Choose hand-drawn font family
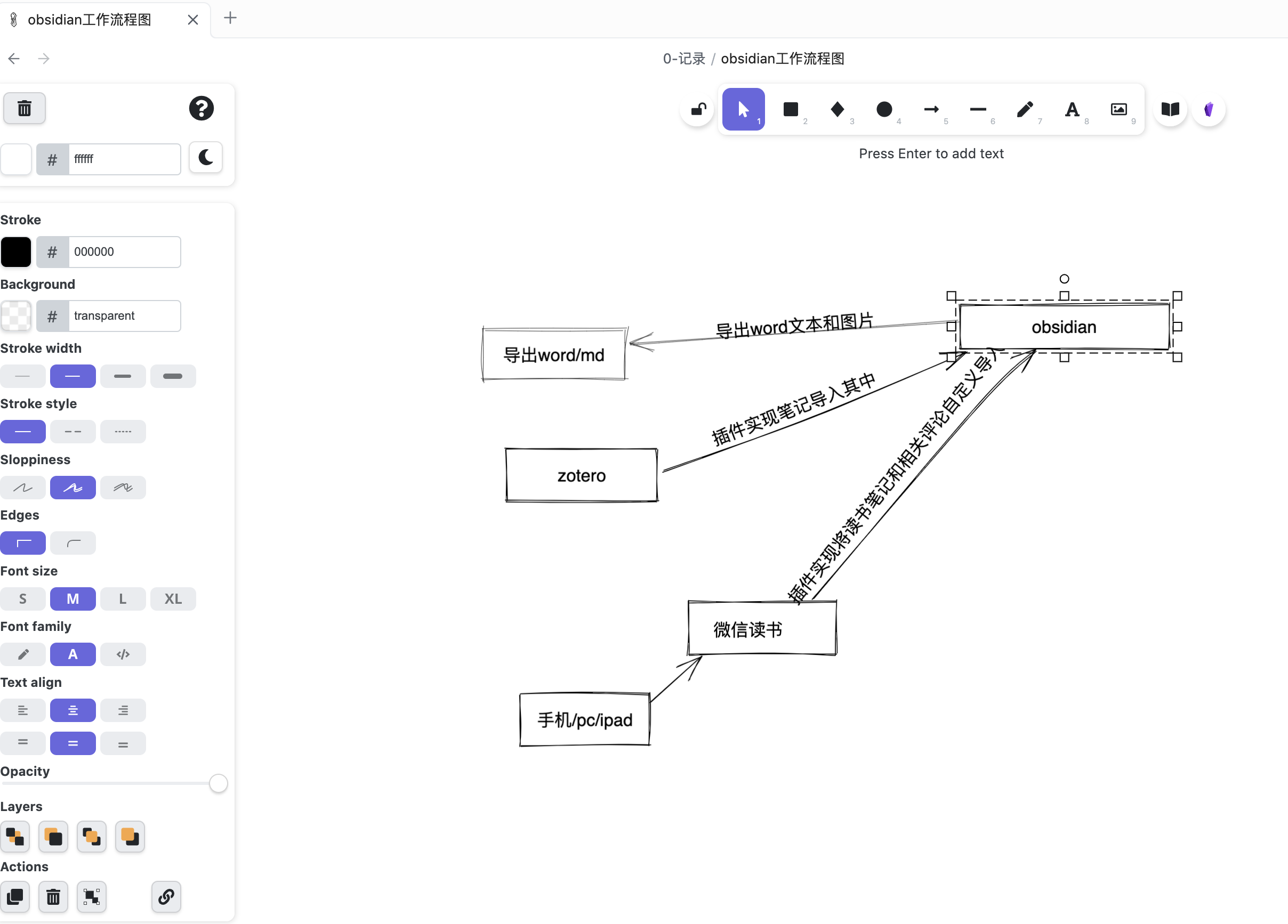This screenshot has height=924, width=1288. pos(23,654)
